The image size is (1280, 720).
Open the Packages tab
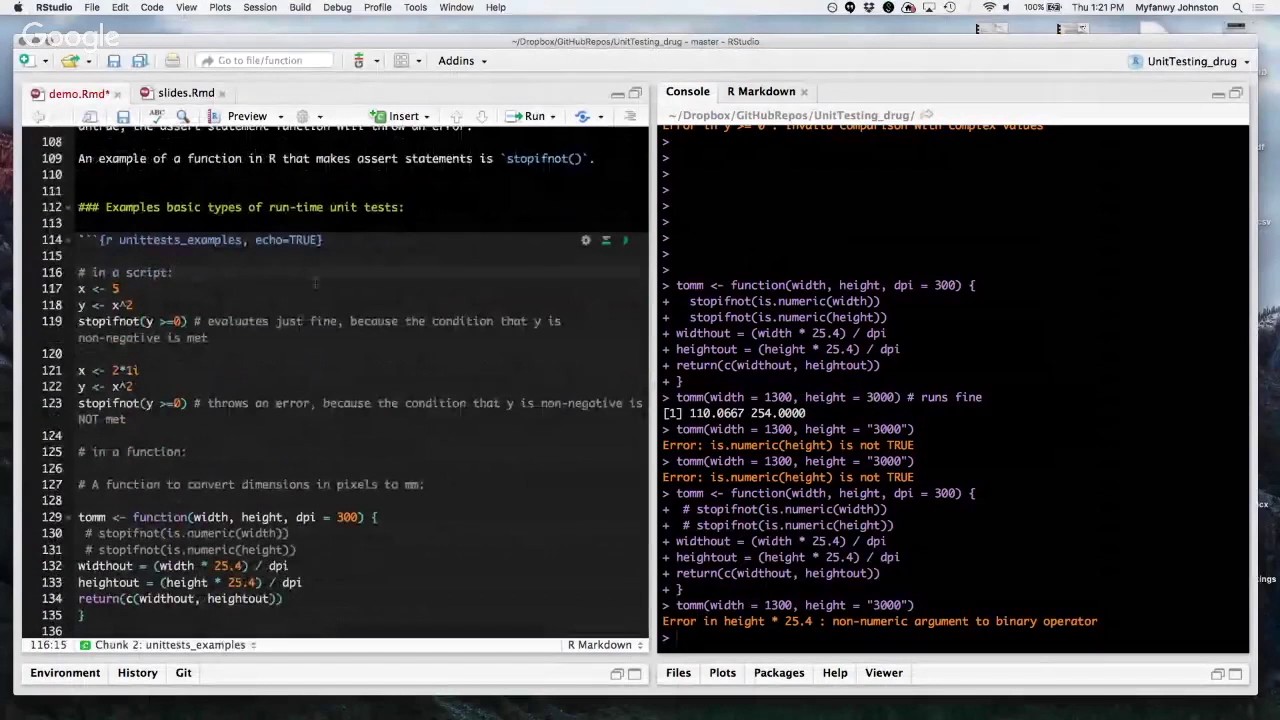[x=778, y=673]
